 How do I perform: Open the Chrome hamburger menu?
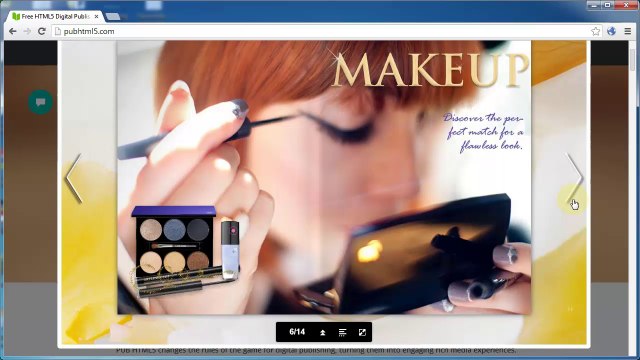pos(628,31)
